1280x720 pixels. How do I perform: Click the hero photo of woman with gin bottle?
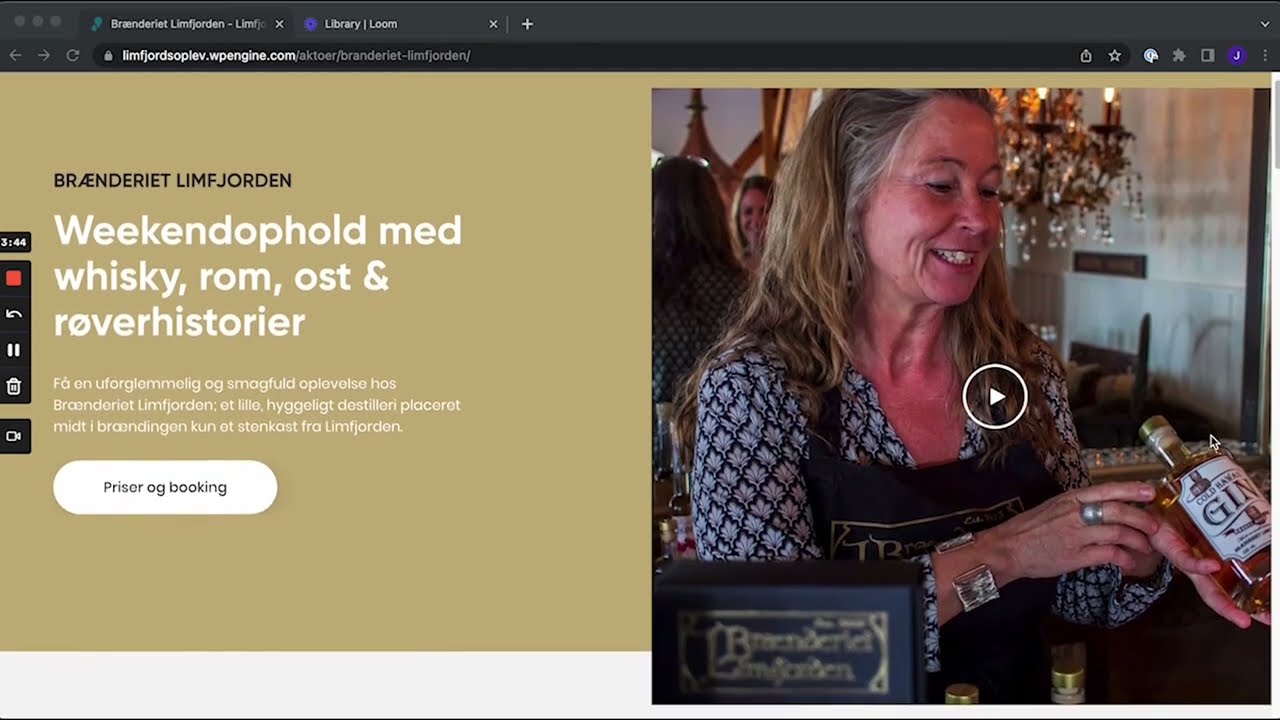pyautogui.click(x=961, y=396)
